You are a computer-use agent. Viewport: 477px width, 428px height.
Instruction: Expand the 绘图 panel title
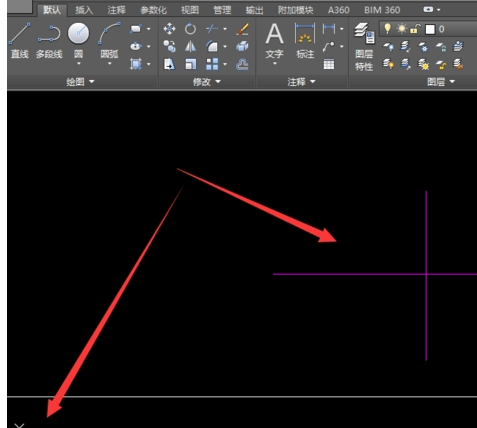pyautogui.click(x=80, y=82)
